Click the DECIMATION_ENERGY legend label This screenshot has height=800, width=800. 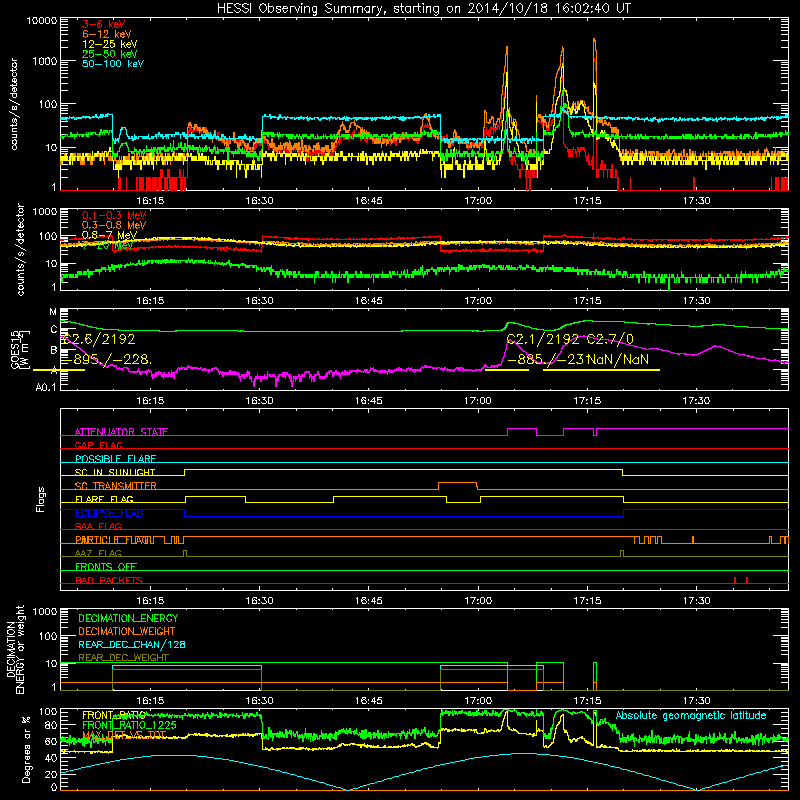(x=128, y=618)
